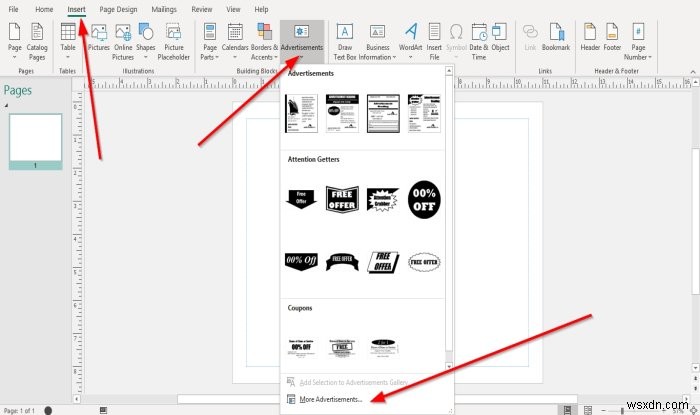
Task: Open the View ribbon tab
Action: point(233,9)
